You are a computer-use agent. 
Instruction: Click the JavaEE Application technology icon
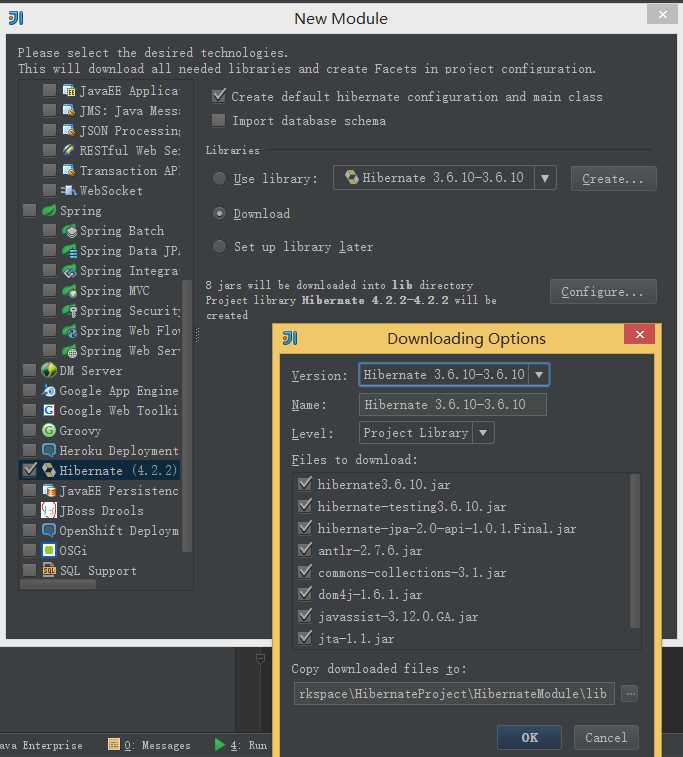click(69, 90)
